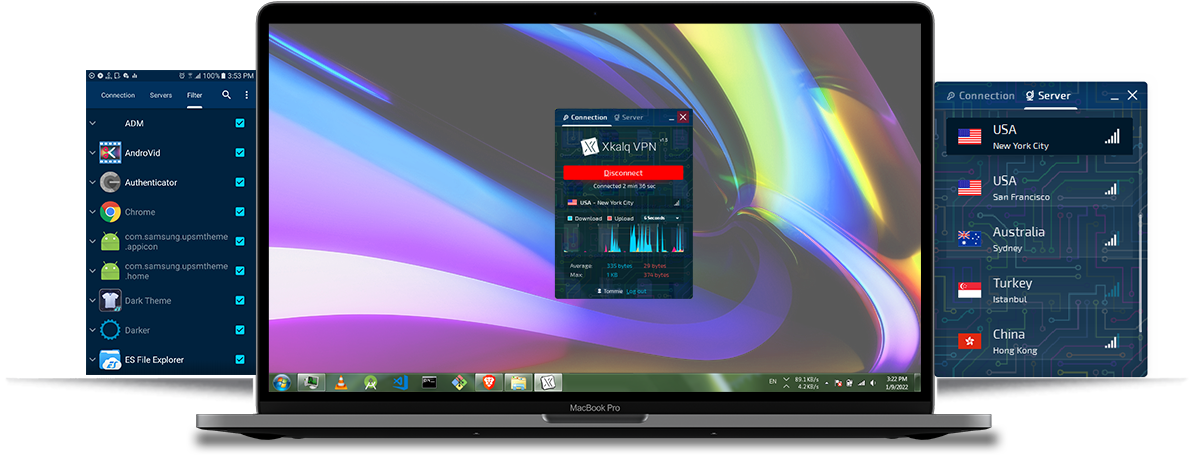Open the command prompt taskbar icon
Image resolution: width=1190 pixels, height=459 pixels.
tap(430, 382)
